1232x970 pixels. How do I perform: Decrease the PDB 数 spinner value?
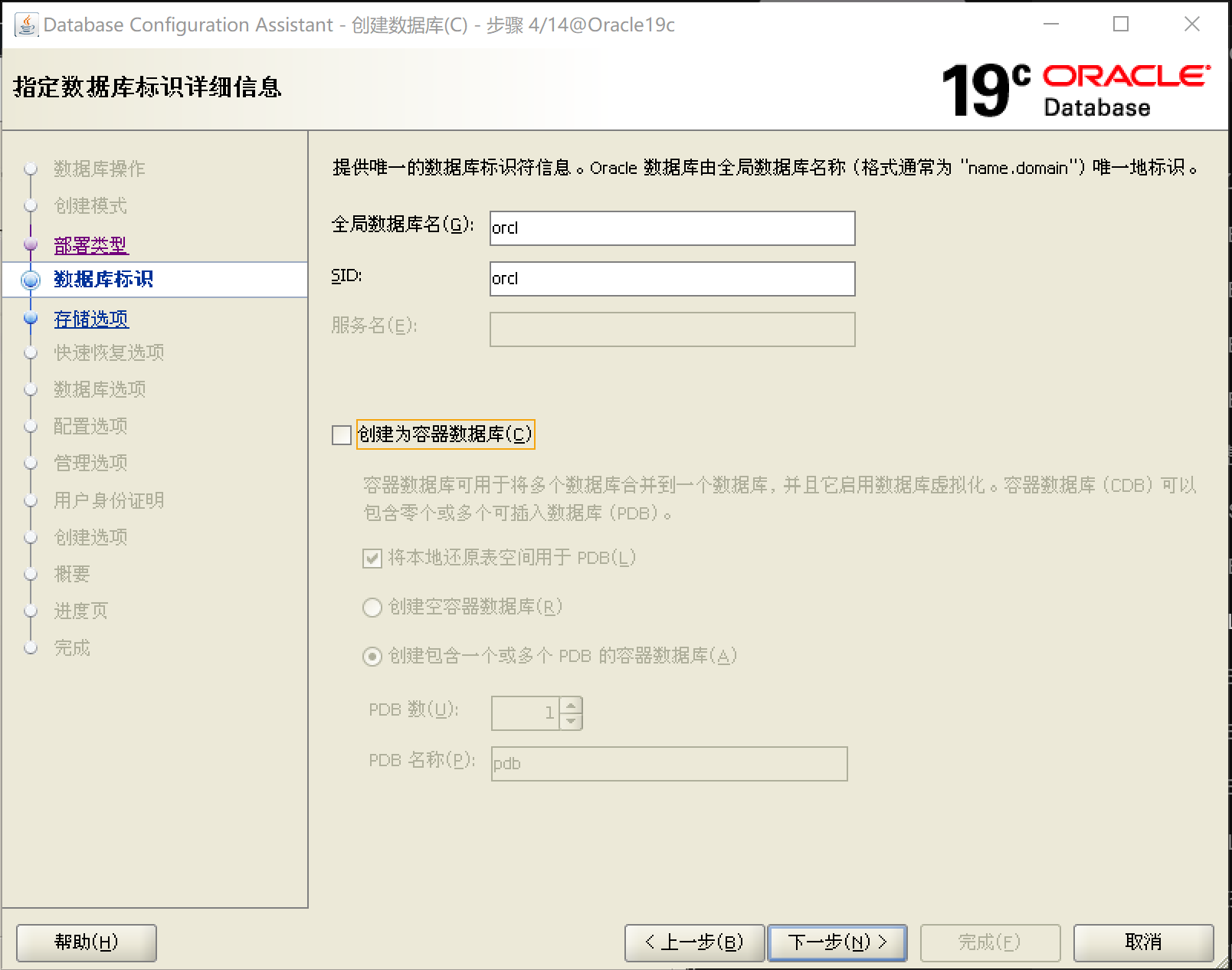point(571,721)
